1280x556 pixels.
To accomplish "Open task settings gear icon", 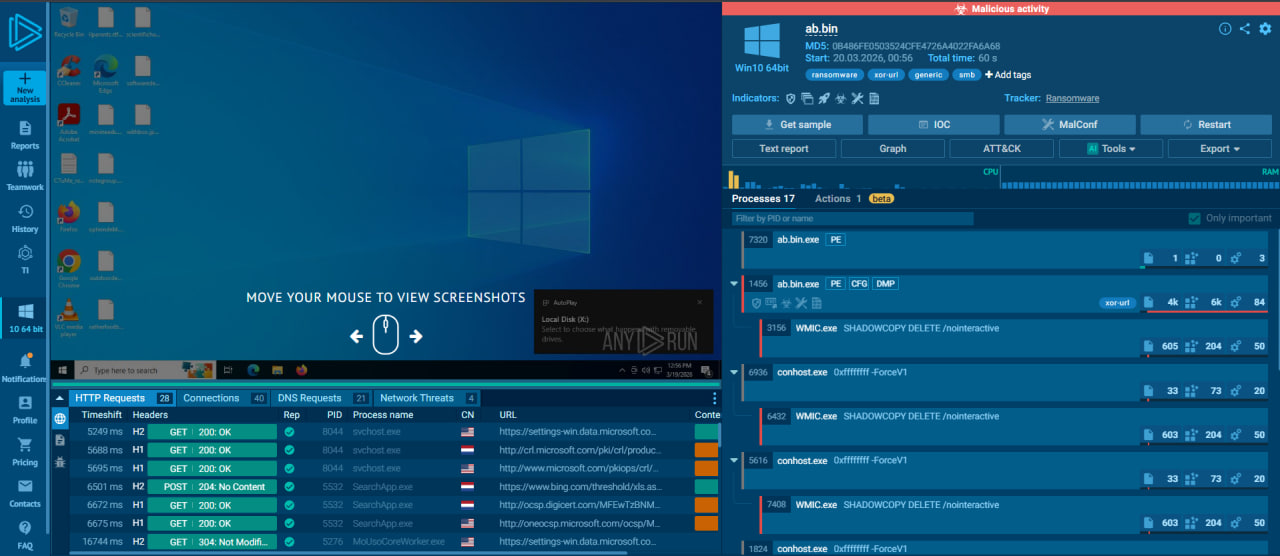I will (1265, 29).
